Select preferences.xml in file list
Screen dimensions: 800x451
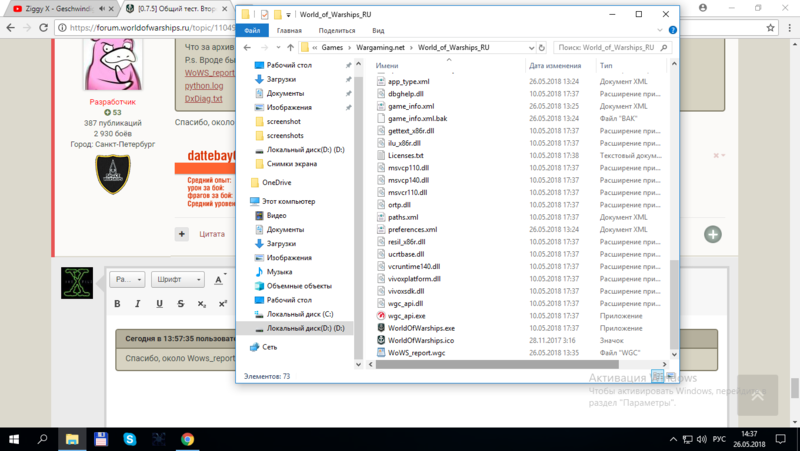point(412,230)
